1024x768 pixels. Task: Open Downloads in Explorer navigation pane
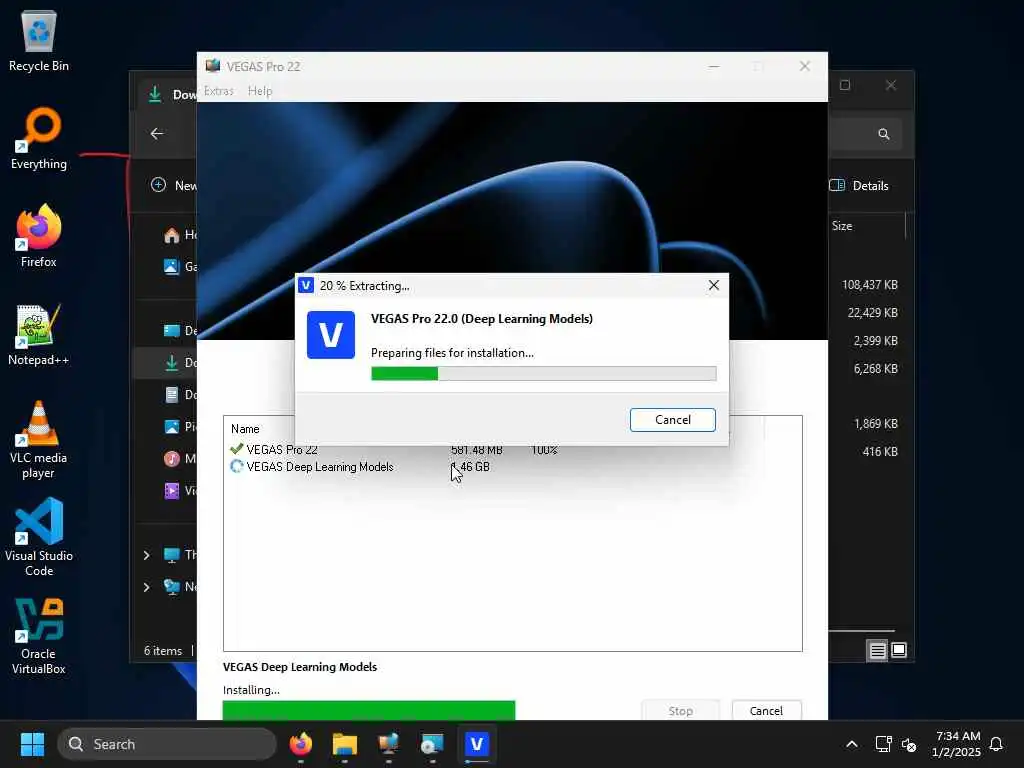coord(179,362)
